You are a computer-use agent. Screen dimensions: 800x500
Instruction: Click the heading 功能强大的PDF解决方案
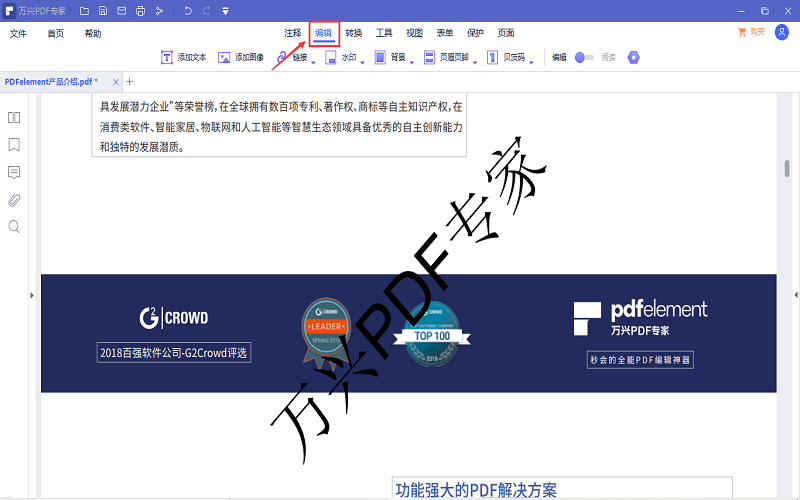476,490
